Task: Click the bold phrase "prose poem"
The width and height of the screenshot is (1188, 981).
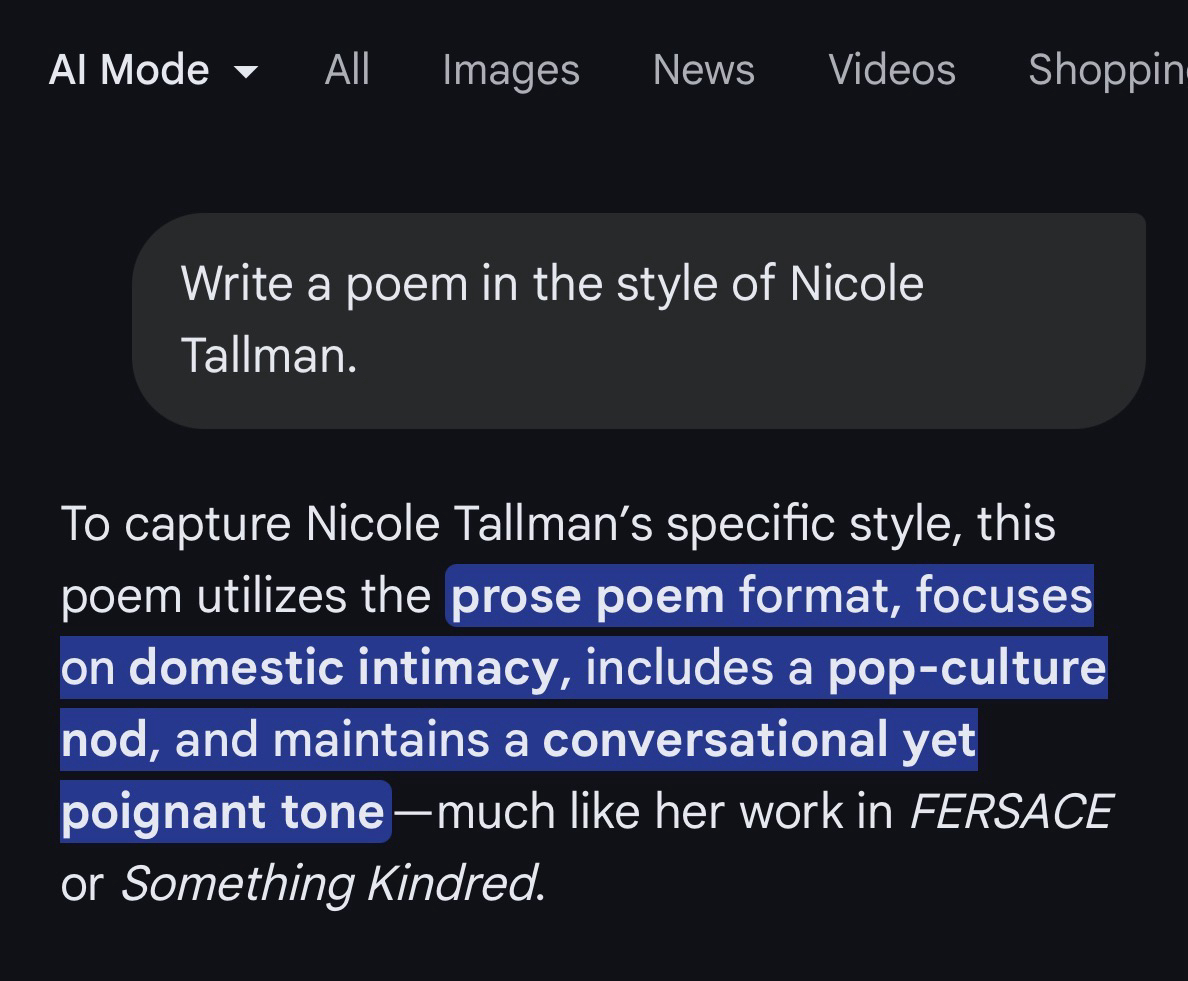Action: point(587,597)
